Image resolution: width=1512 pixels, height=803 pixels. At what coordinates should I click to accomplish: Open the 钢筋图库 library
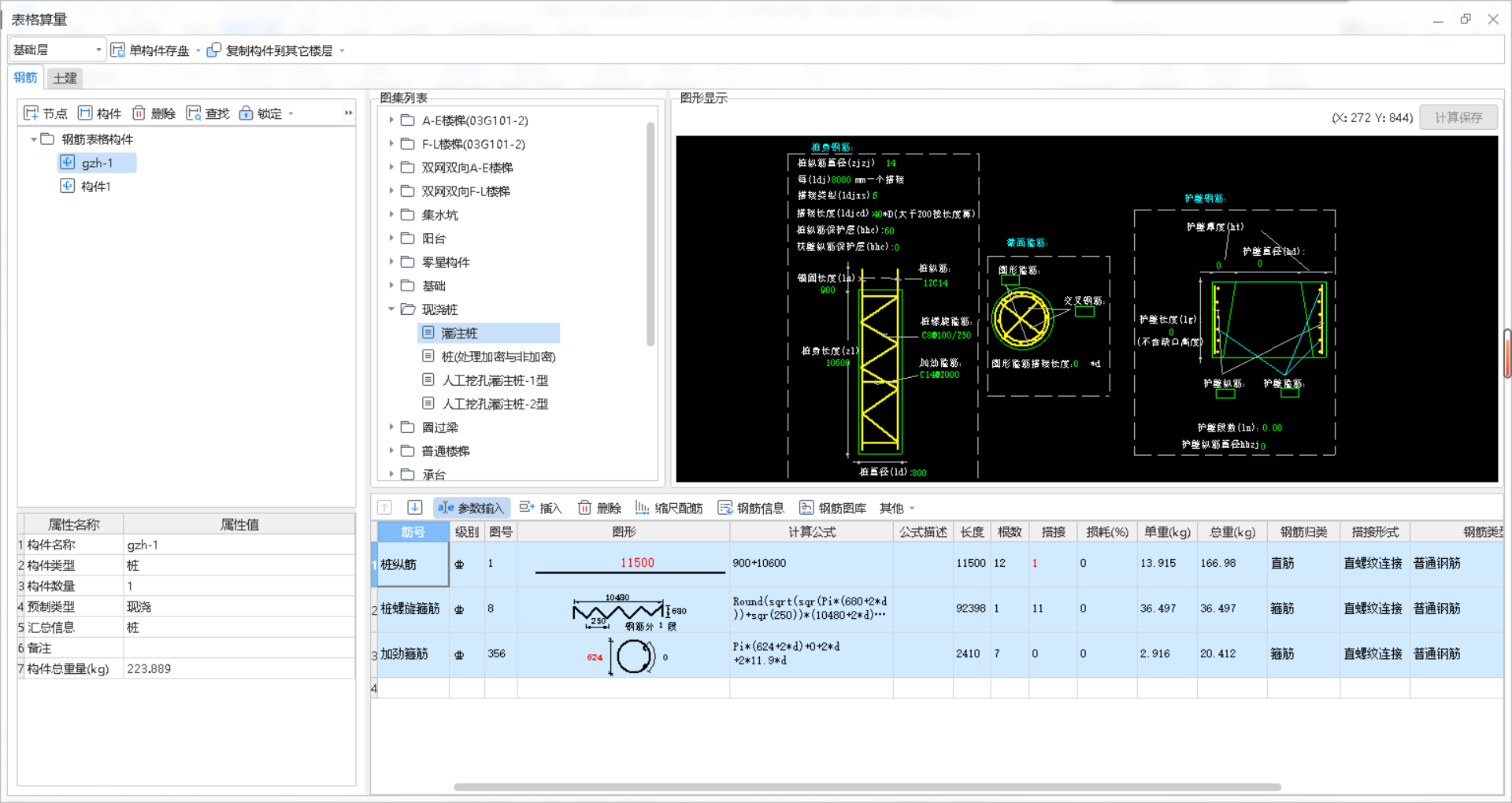833,508
